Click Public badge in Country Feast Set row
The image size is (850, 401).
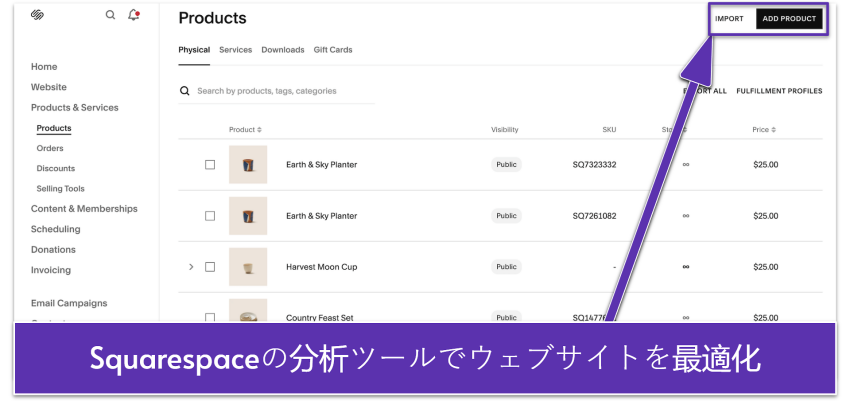506,316
